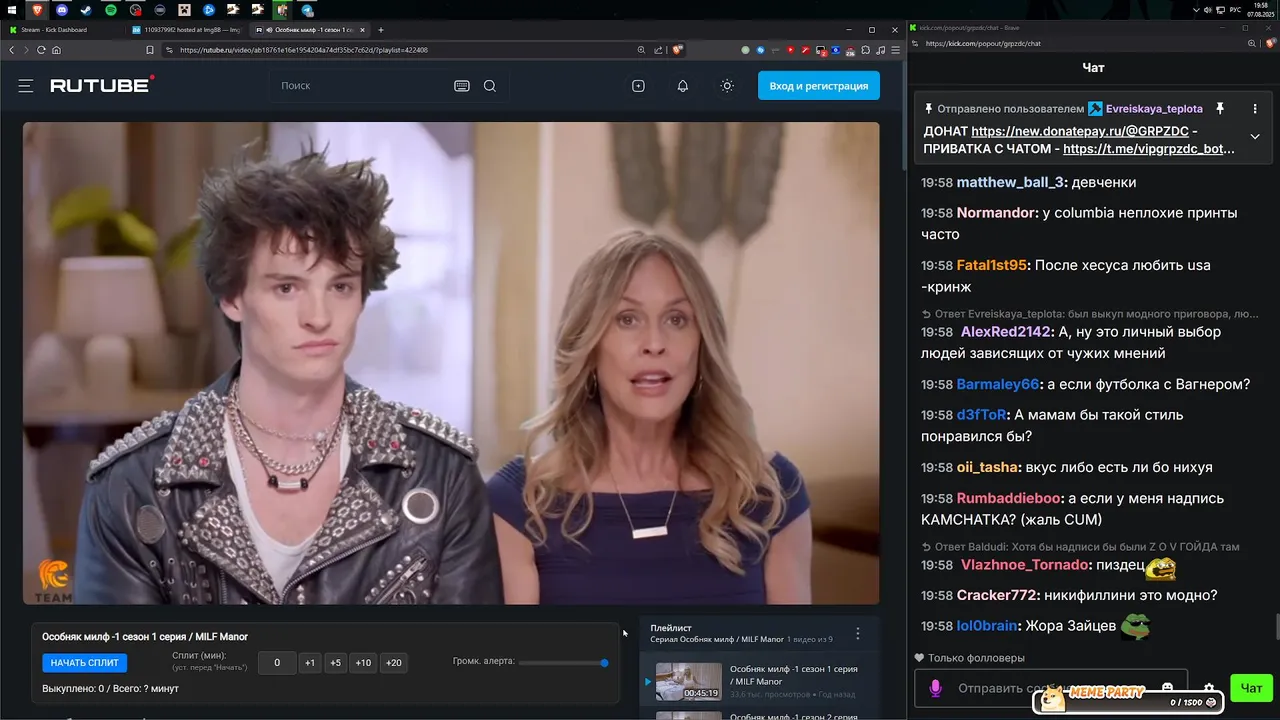Image resolution: width=1280 pixels, height=720 pixels.
Task: Click username lol0brain in chat
Action: (x=988, y=626)
